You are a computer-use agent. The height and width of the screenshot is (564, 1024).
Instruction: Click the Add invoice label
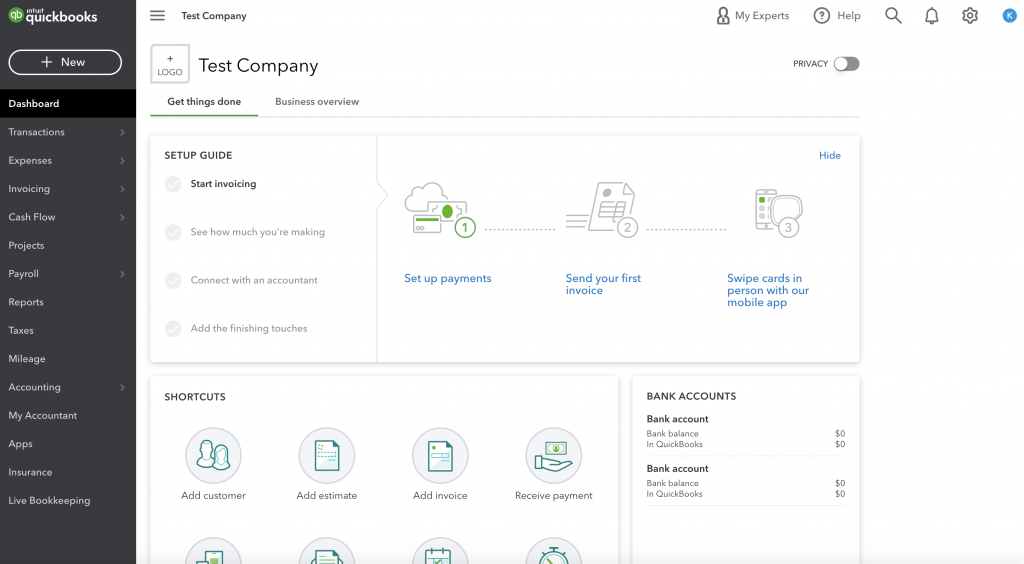click(440, 495)
